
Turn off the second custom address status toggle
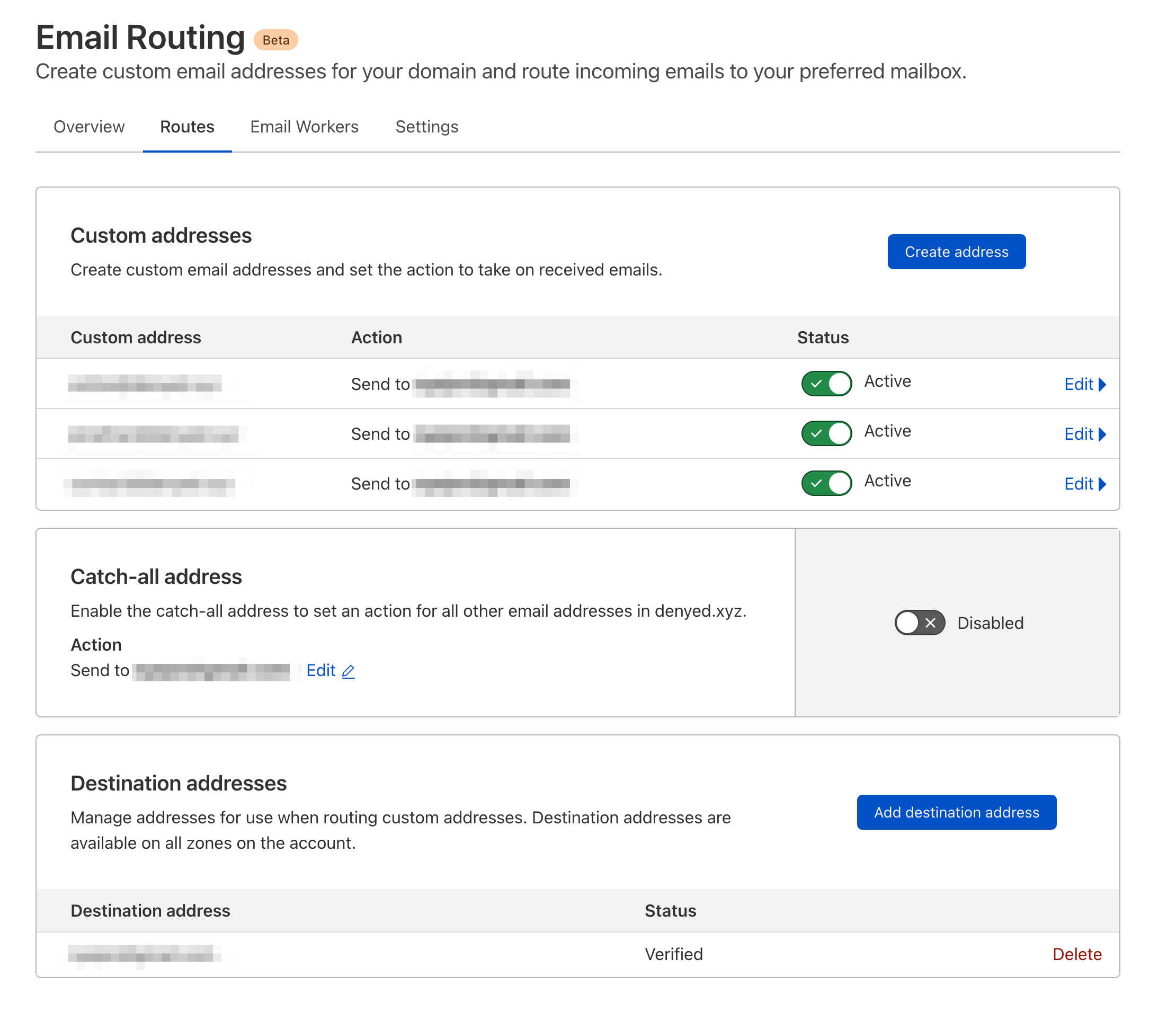pos(826,433)
